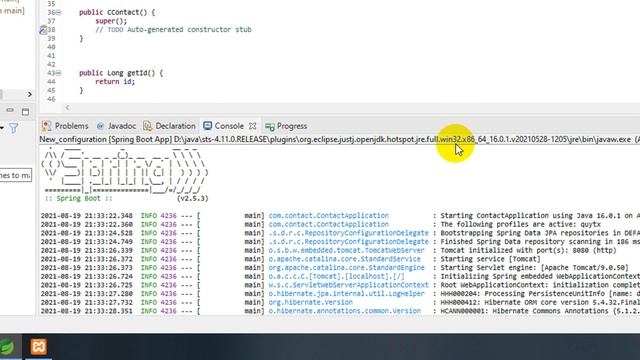Click the "(v2.5.3)" version text
This screenshot has height=360, width=640.
click(x=193, y=198)
